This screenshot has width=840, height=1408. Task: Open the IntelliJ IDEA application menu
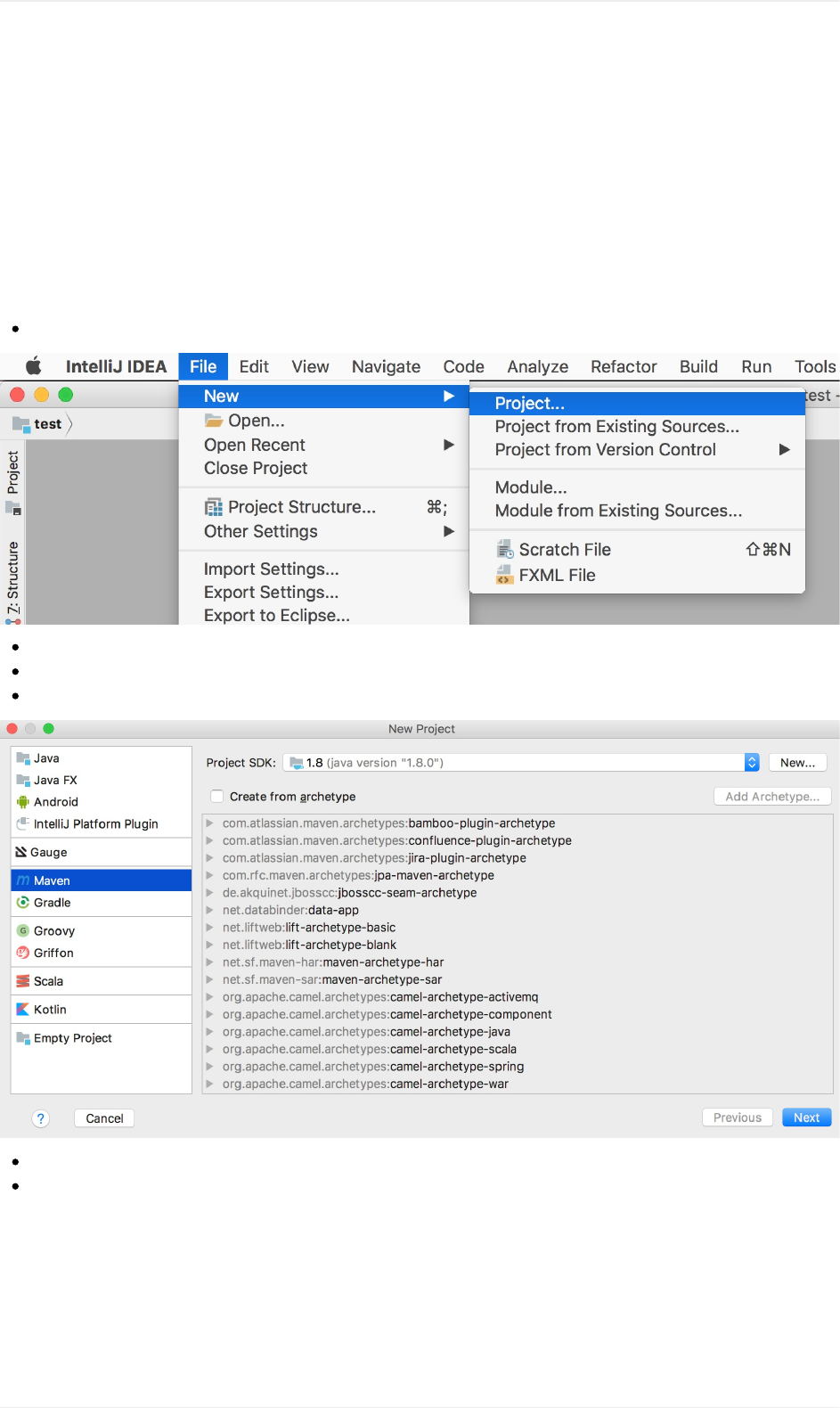pyautogui.click(x=116, y=366)
